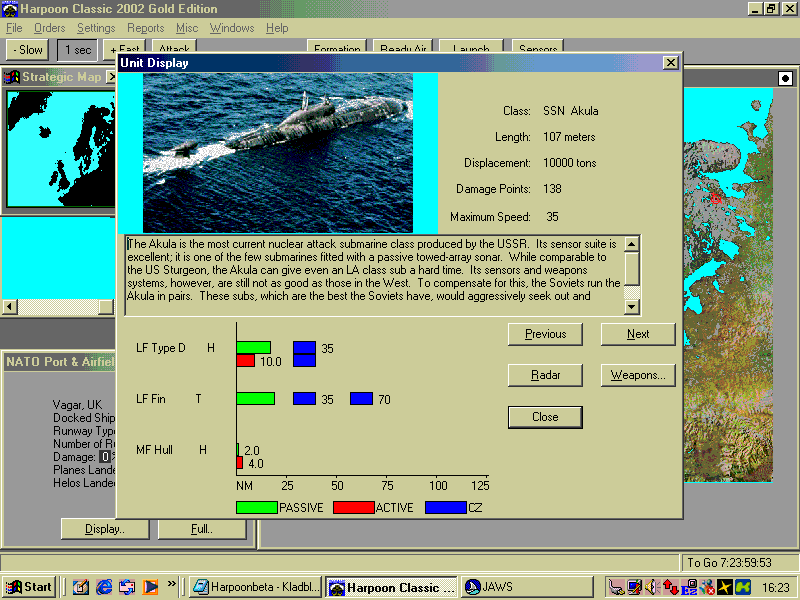Click inside the Akula description text box
Image resolution: width=800 pixels, height=600 pixels.
tap(374, 276)
